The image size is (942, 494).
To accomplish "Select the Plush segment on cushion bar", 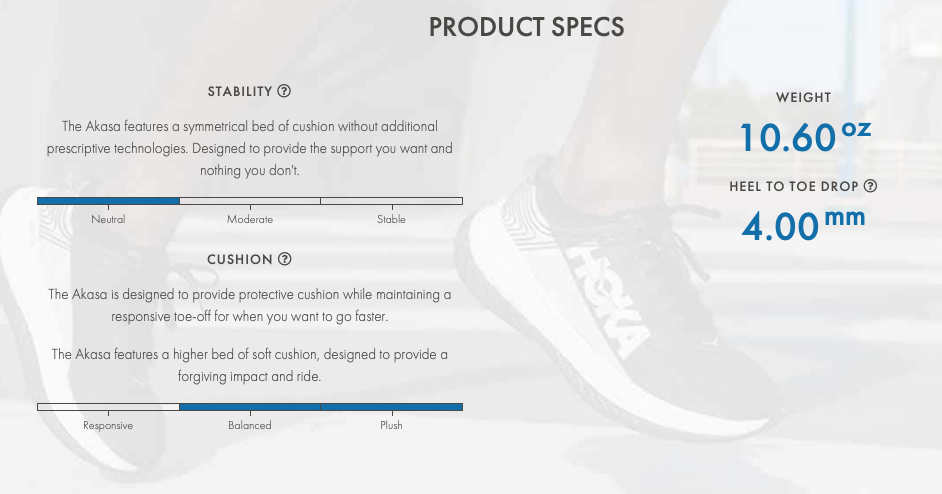I will click(392, 407).
